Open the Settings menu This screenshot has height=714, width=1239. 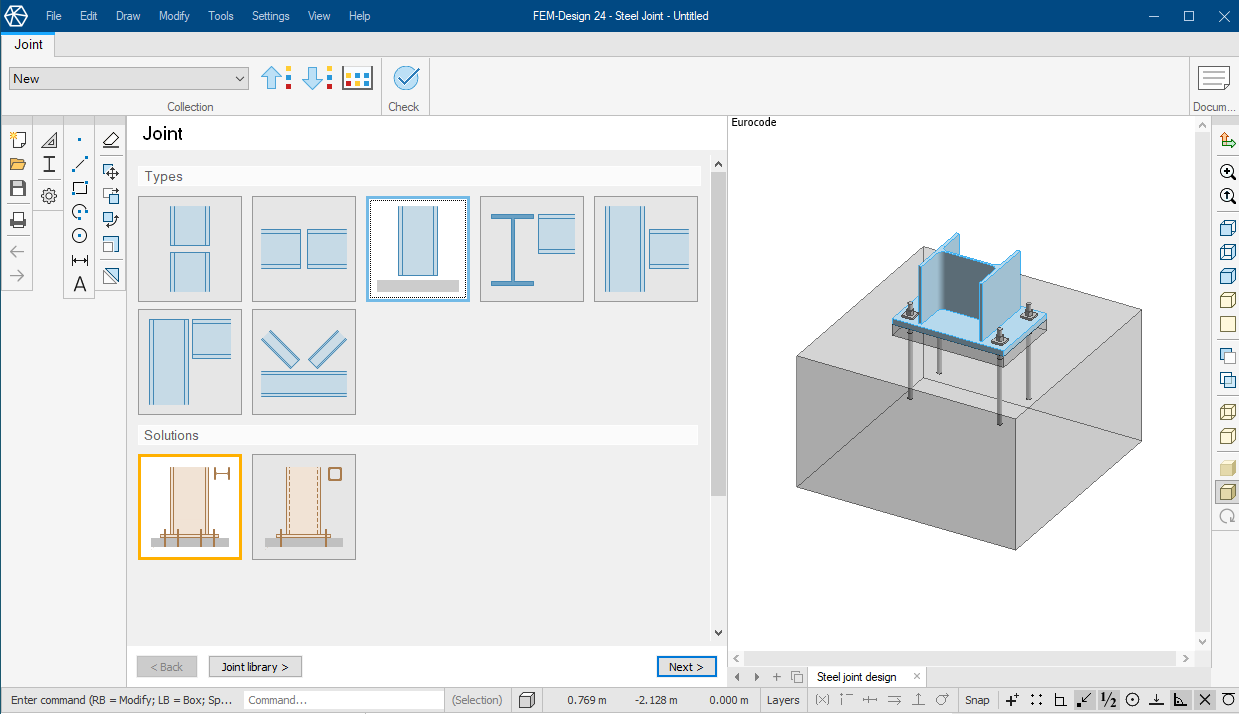click(x=271, y=16)
